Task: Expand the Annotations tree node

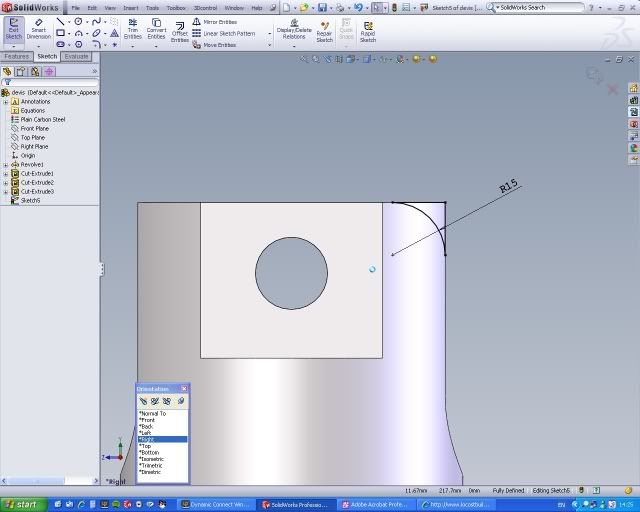Action: pyautogui.click(x=6, y=101)
